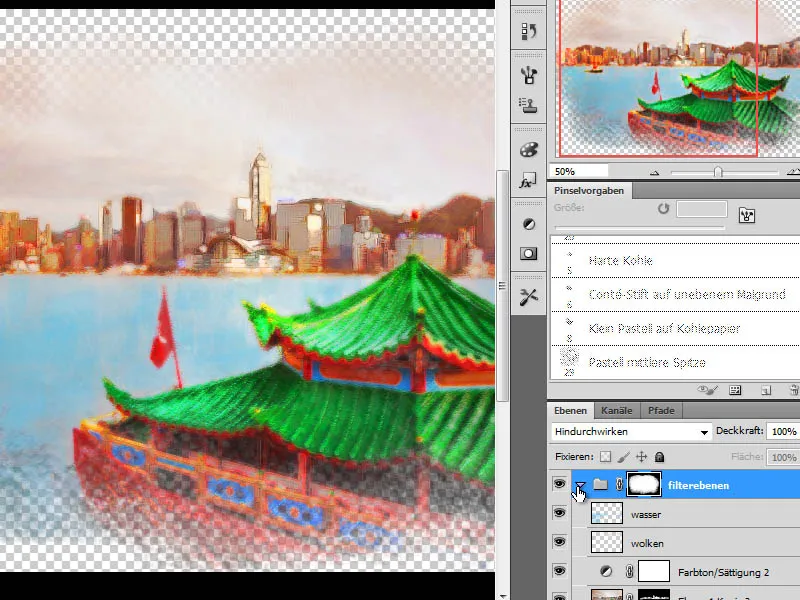The height and width of the screenshot is (600, 800).
Task: Hide the filterebenen group
Action: point(559,484)
